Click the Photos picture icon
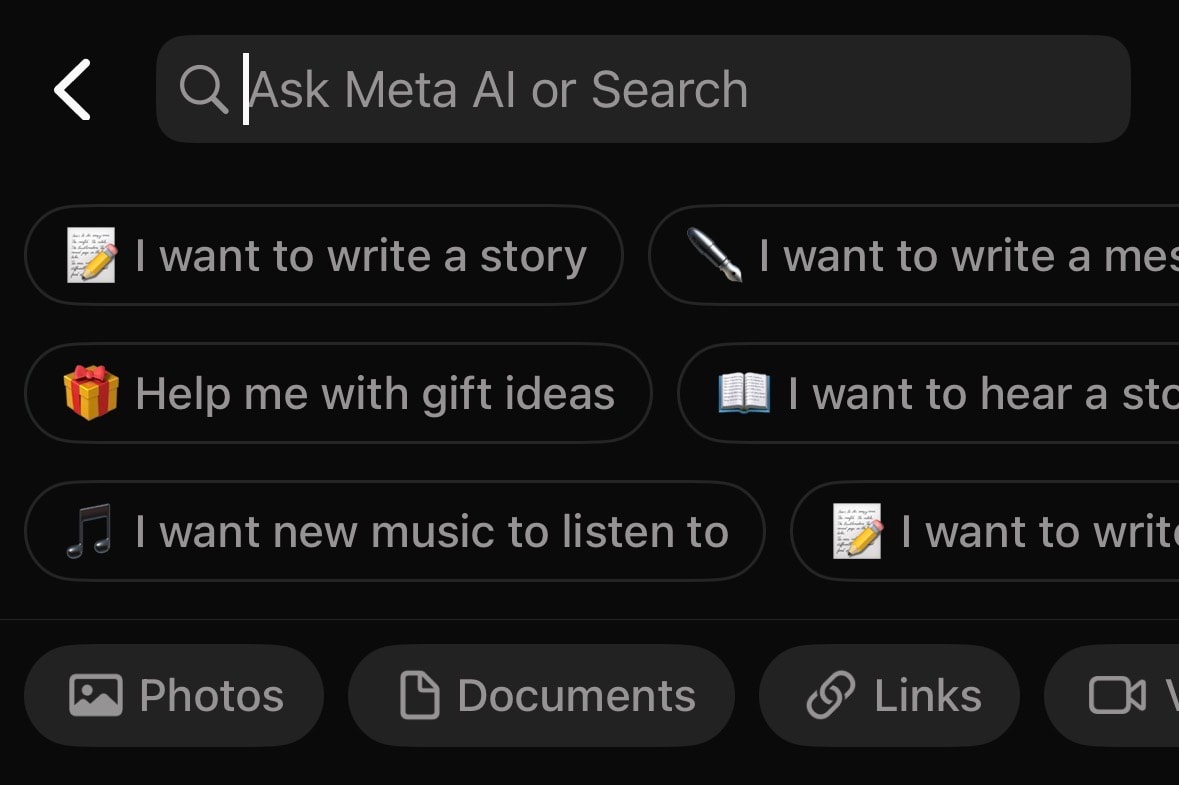The image size is (1179, 785). pyautogui.click(x=95, y=695)
